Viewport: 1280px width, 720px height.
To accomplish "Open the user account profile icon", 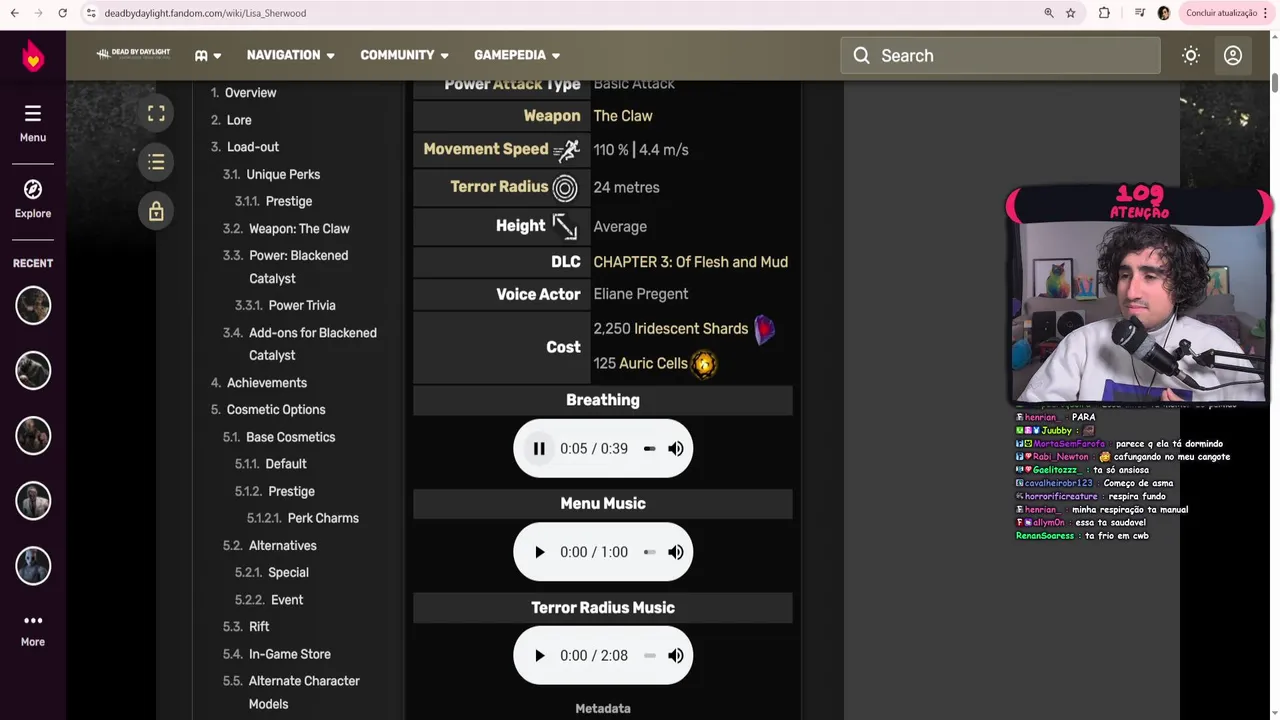I will [x=1233, y=56].
